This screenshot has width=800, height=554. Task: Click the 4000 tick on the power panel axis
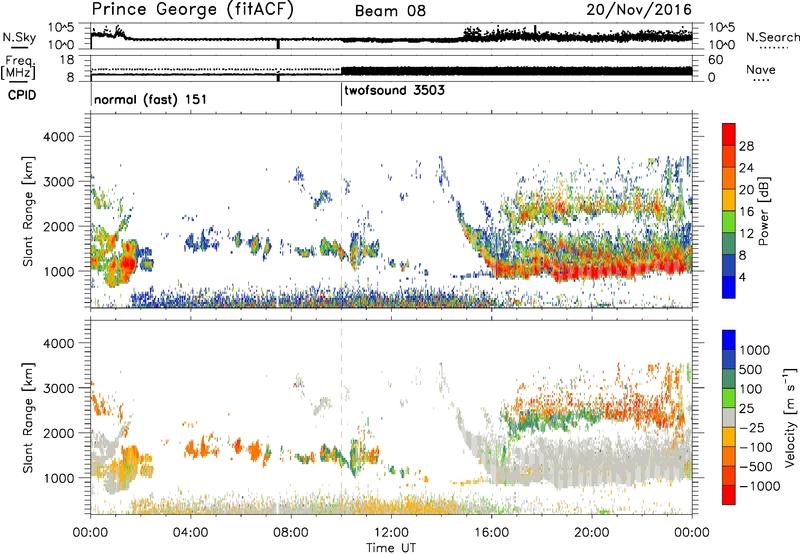tap(58, 137)
